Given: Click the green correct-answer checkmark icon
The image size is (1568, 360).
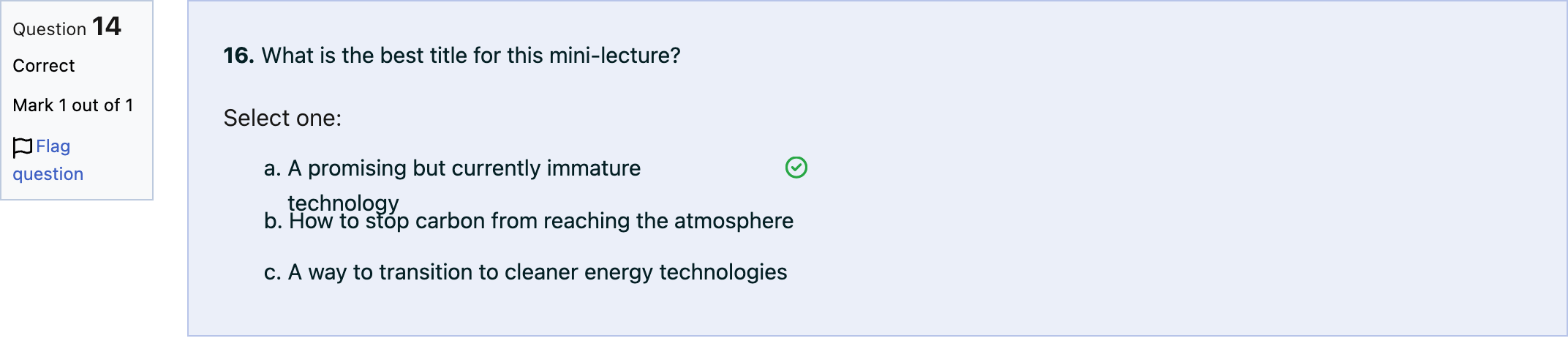Looking at the screenshot, I should tap(796, 168).
